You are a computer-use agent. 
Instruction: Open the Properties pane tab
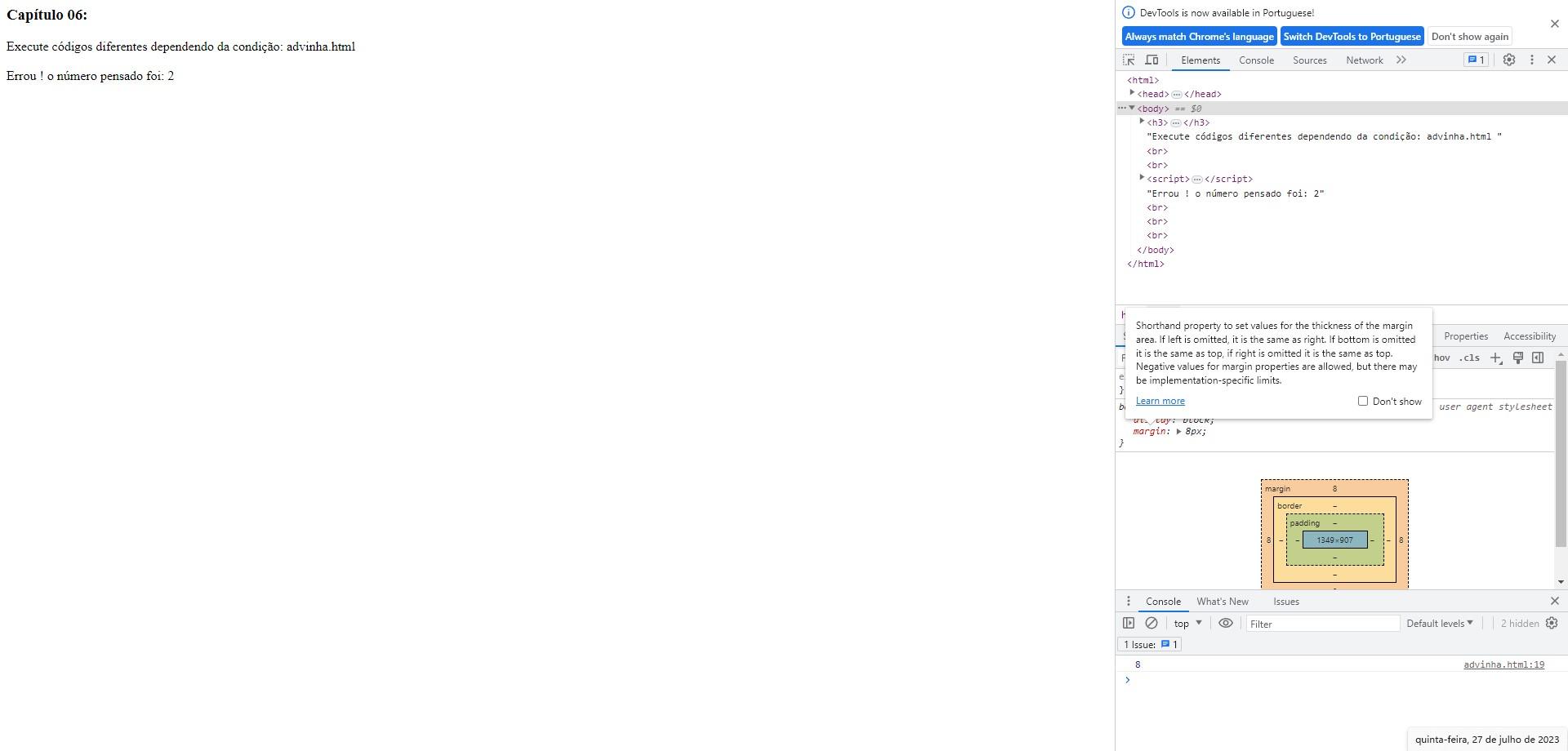tap(1466, 336)
